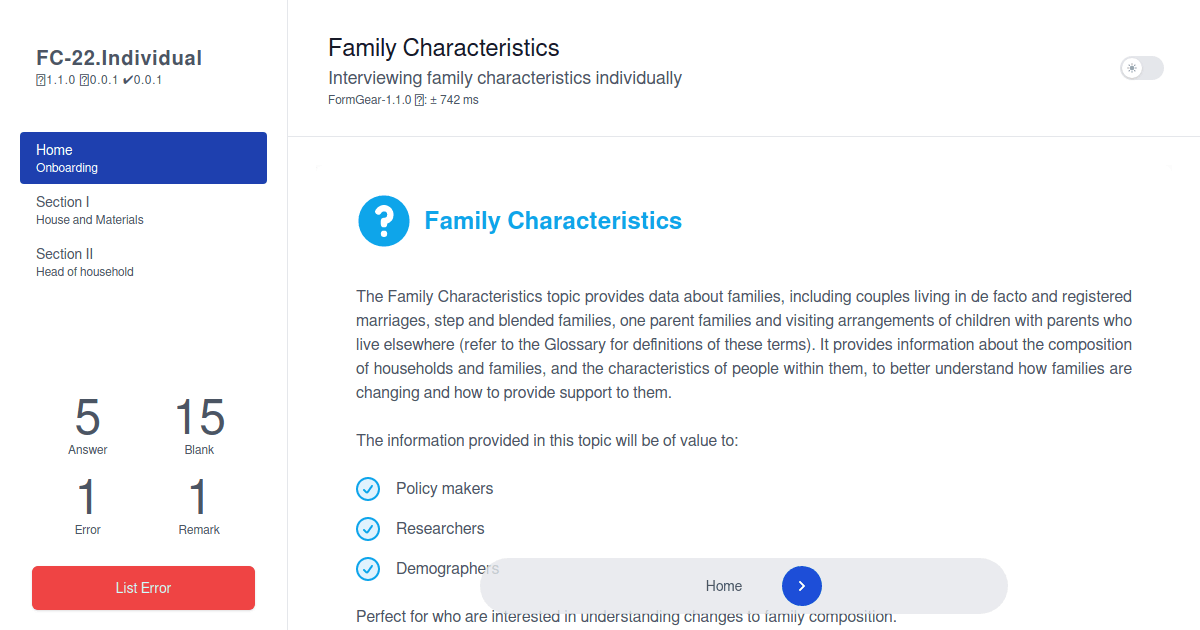Select Section II Head of household

click(x=143, y=262)
